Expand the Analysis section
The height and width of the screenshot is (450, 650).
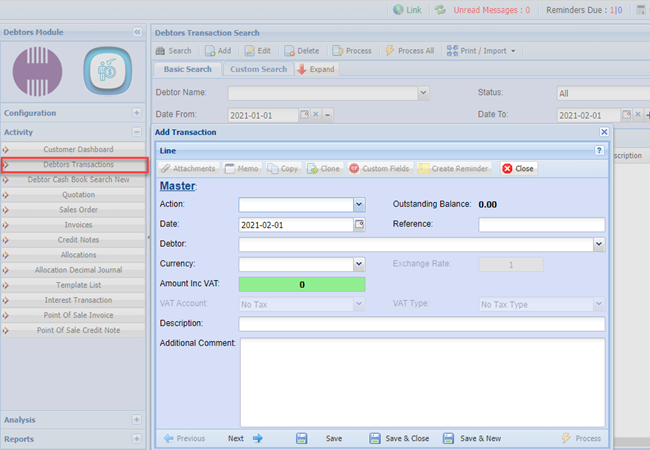(x=137, y=420)
